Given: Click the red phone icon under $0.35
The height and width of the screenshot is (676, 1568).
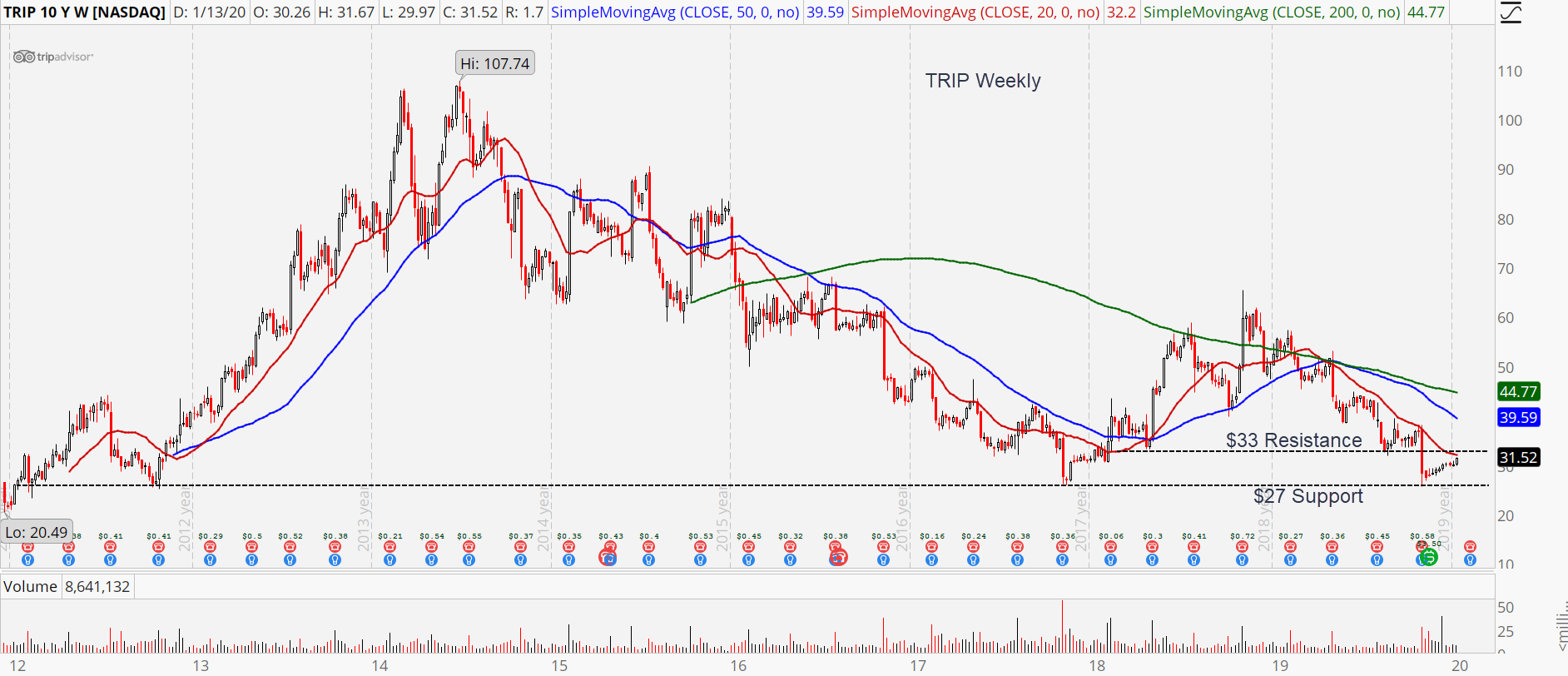Looking at the screenshot, I should pos(568,547).
